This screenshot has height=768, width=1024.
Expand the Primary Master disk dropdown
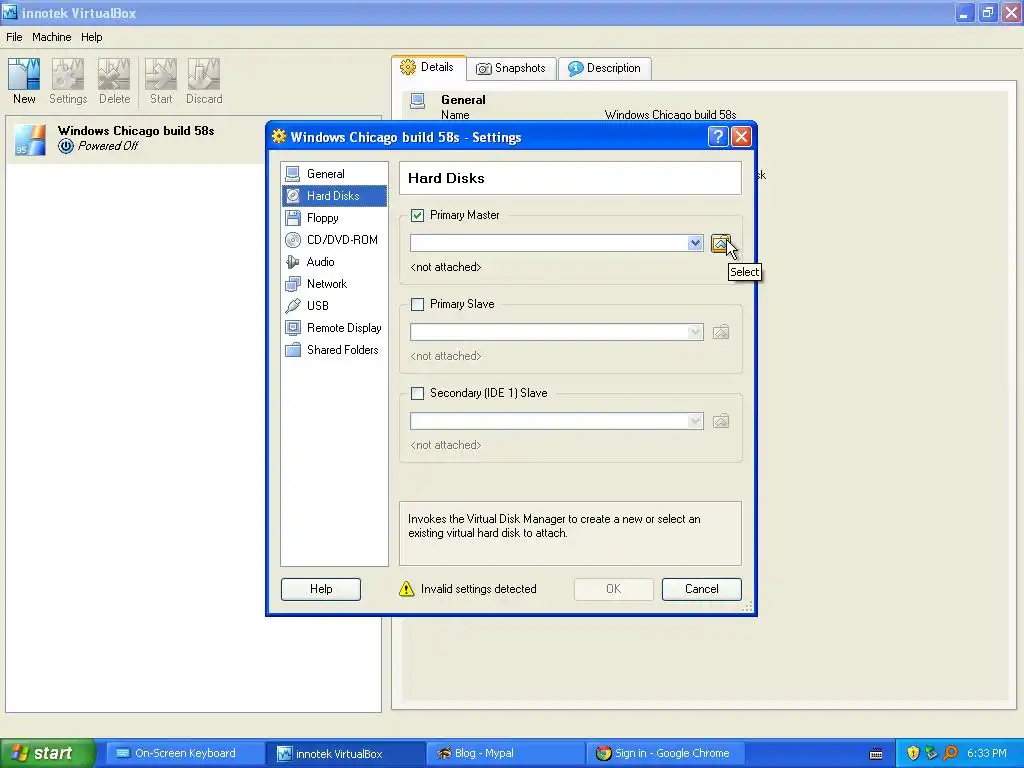point(695,244)
